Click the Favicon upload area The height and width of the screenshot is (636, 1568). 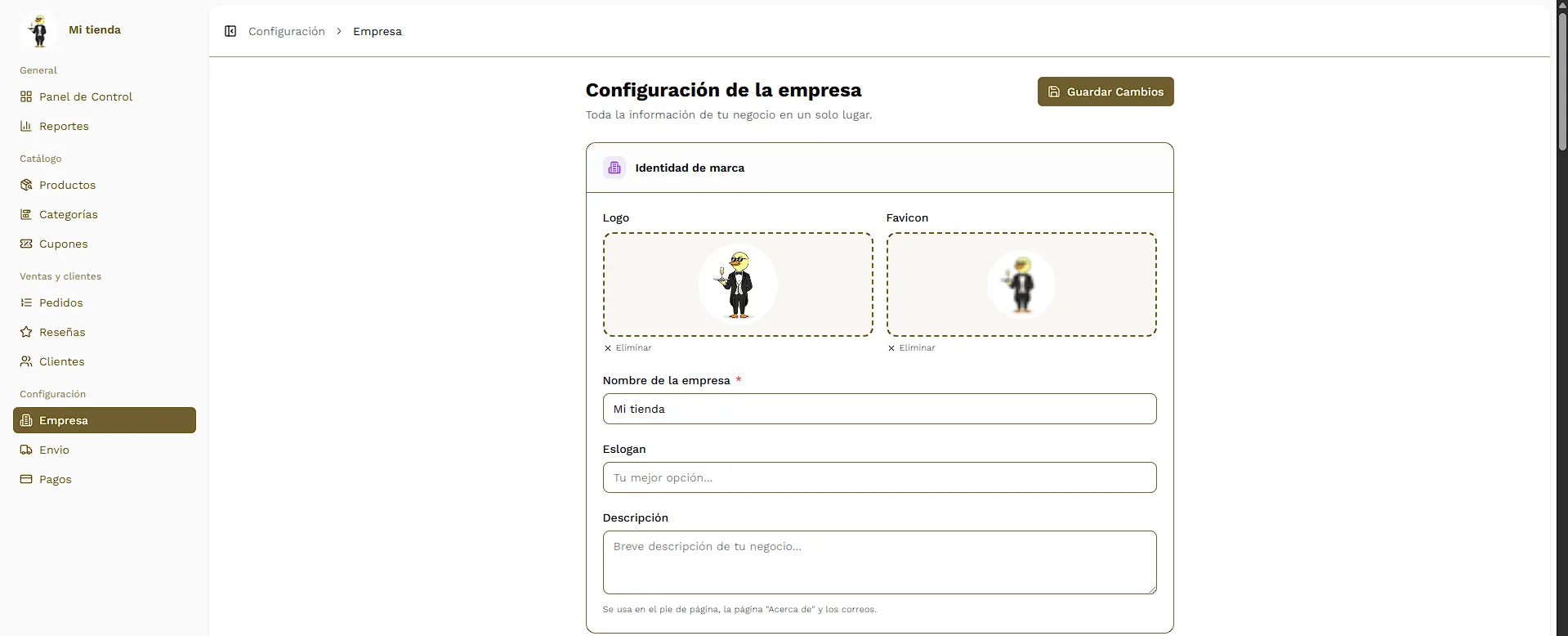[x=1021, y=284]
